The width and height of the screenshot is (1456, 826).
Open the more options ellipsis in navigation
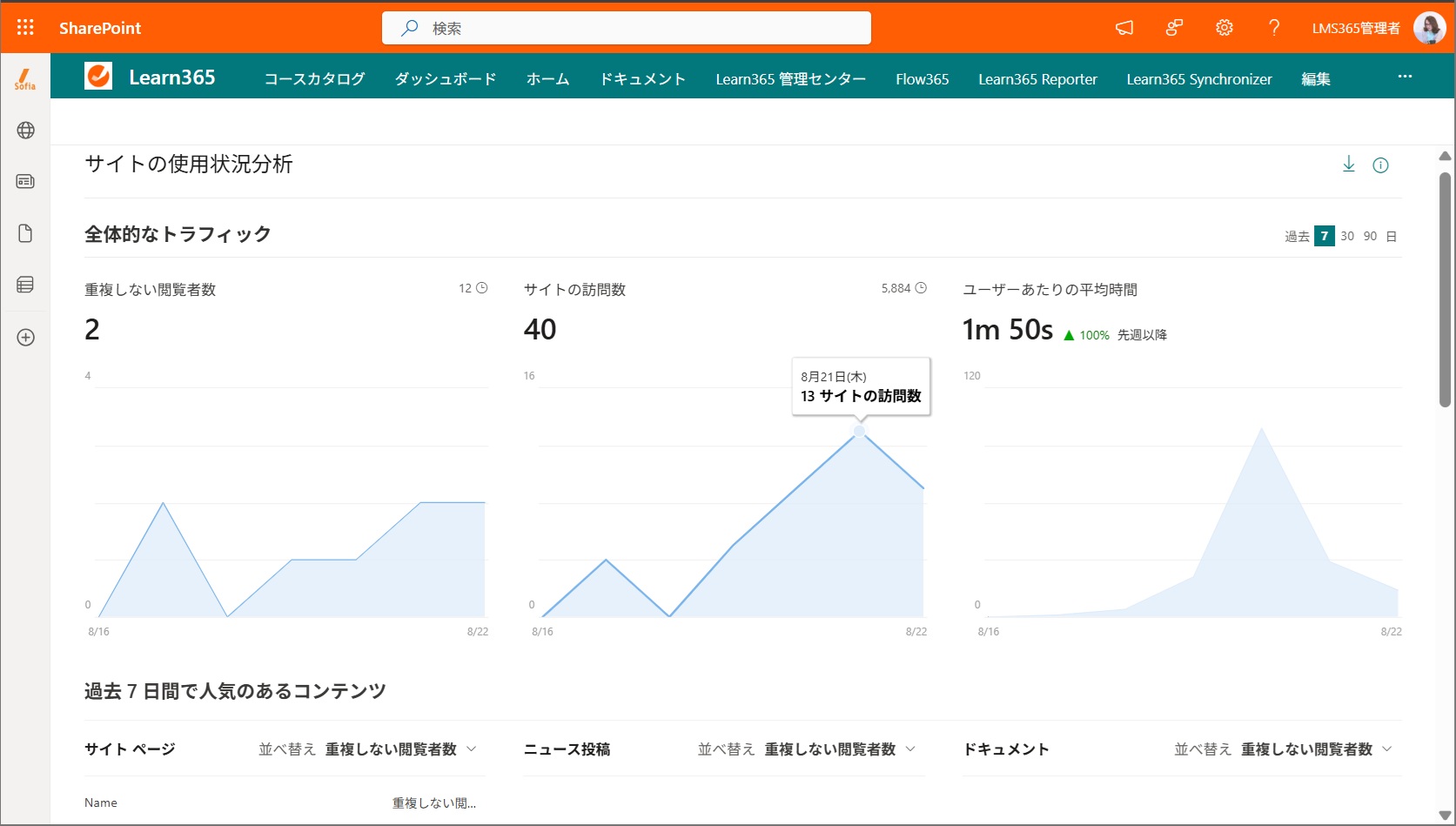[x=1405, y=77]
